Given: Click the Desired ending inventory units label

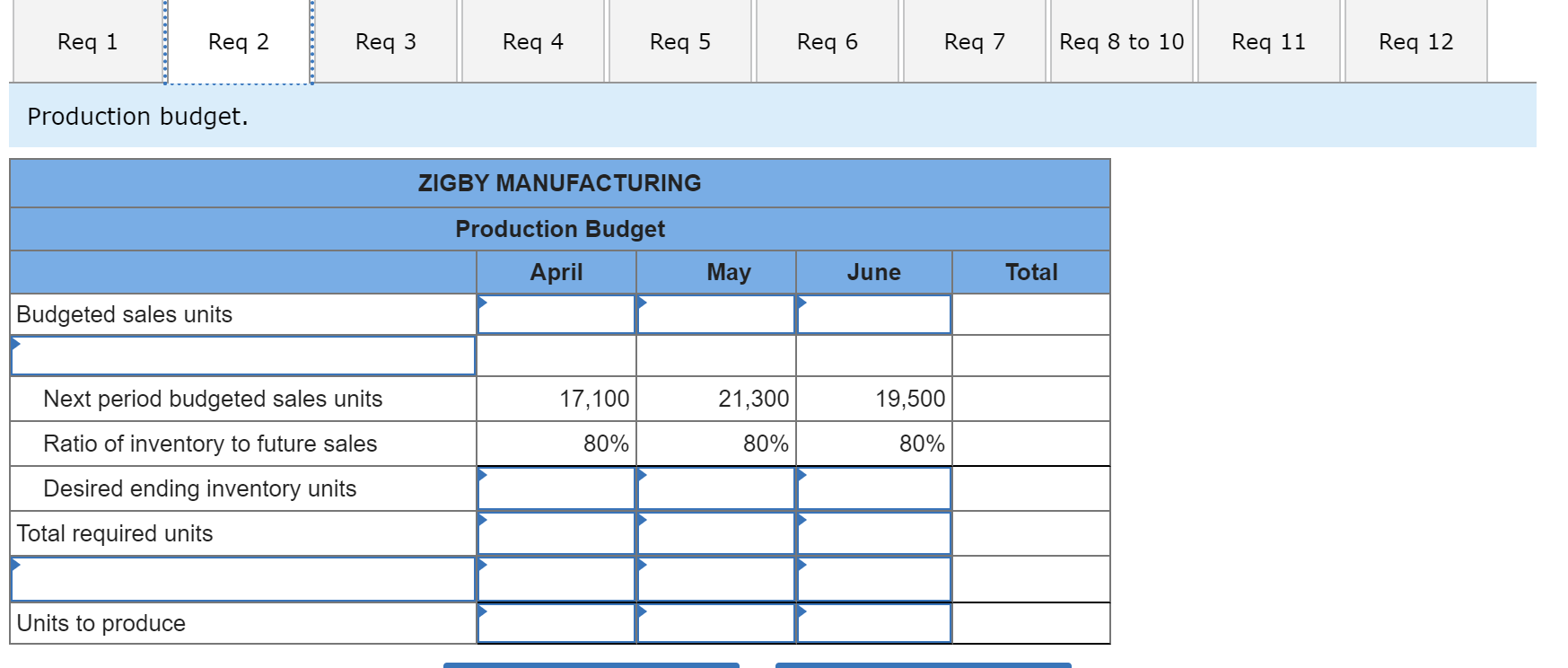Looking at the screenshot, I should tap(199, 488).
